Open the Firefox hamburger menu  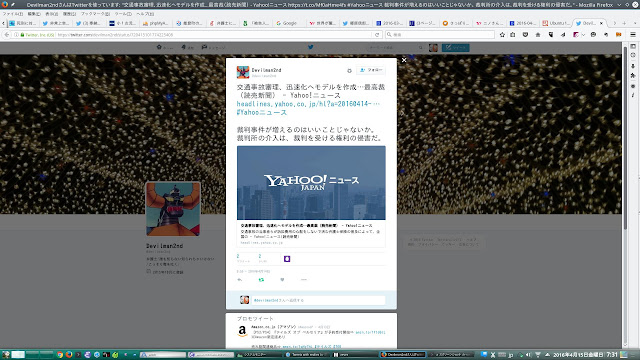(633, 35)
